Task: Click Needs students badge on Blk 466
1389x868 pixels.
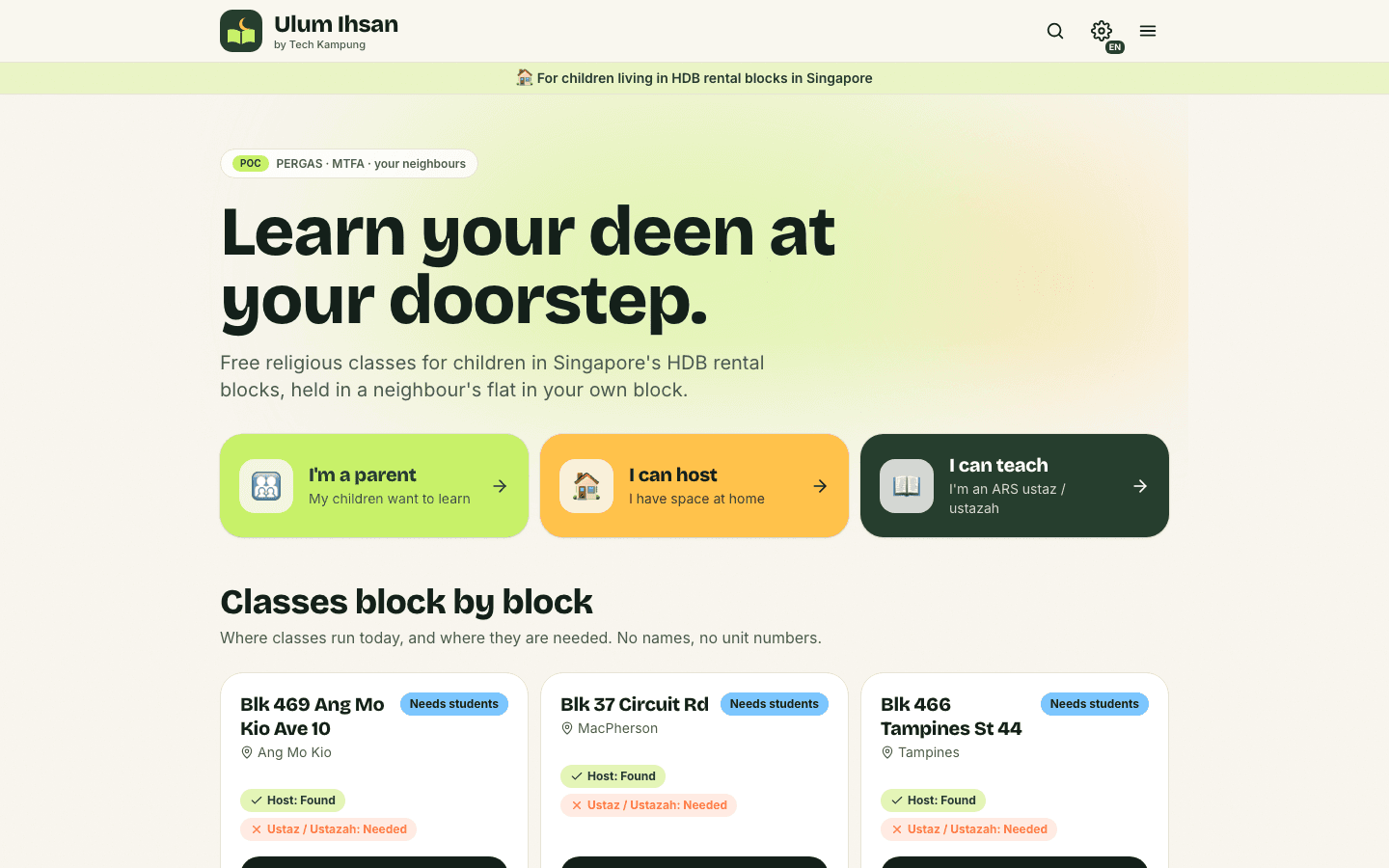Action: coord(1095,704)
